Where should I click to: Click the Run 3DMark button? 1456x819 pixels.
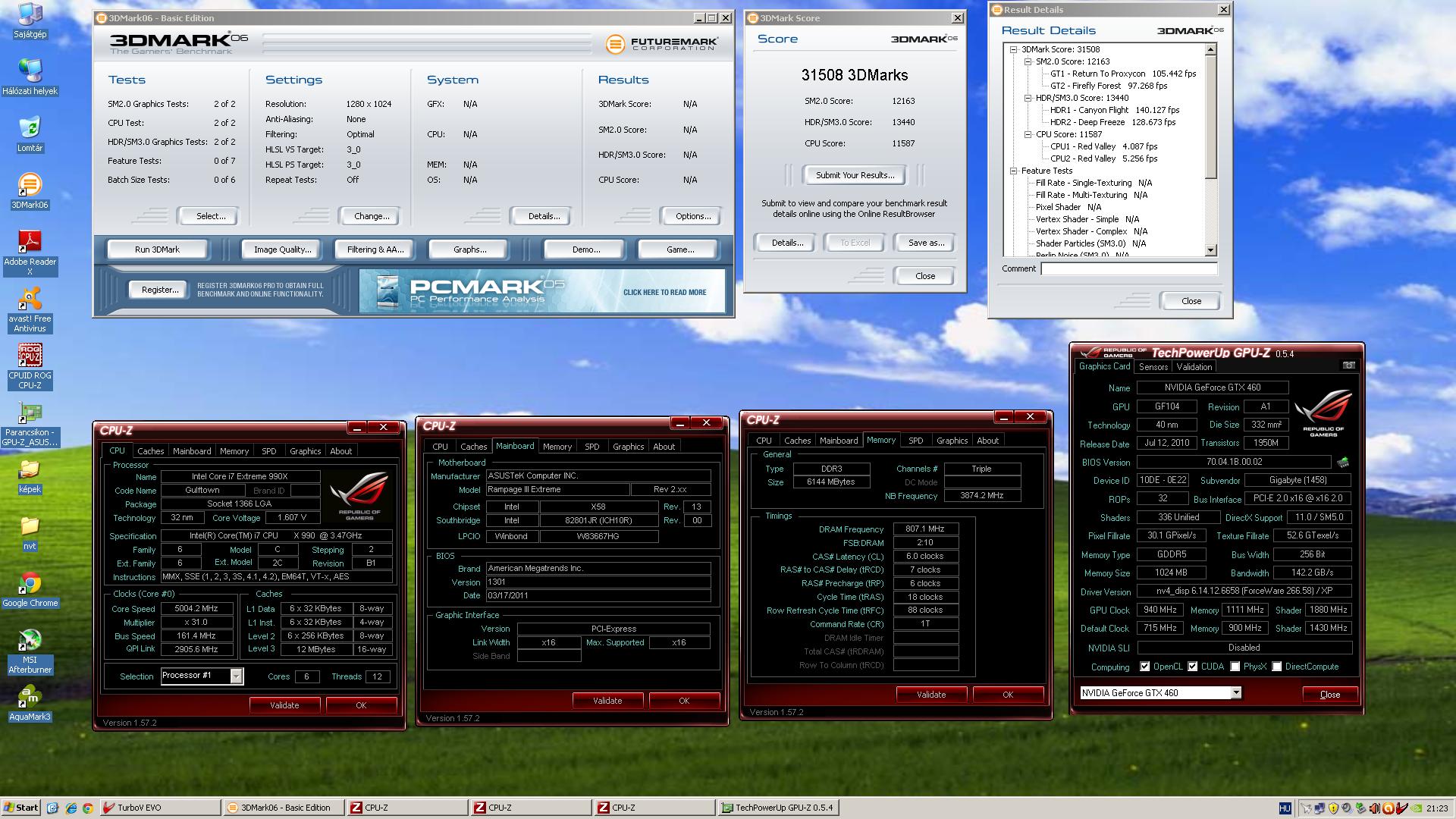click(157, 249)
